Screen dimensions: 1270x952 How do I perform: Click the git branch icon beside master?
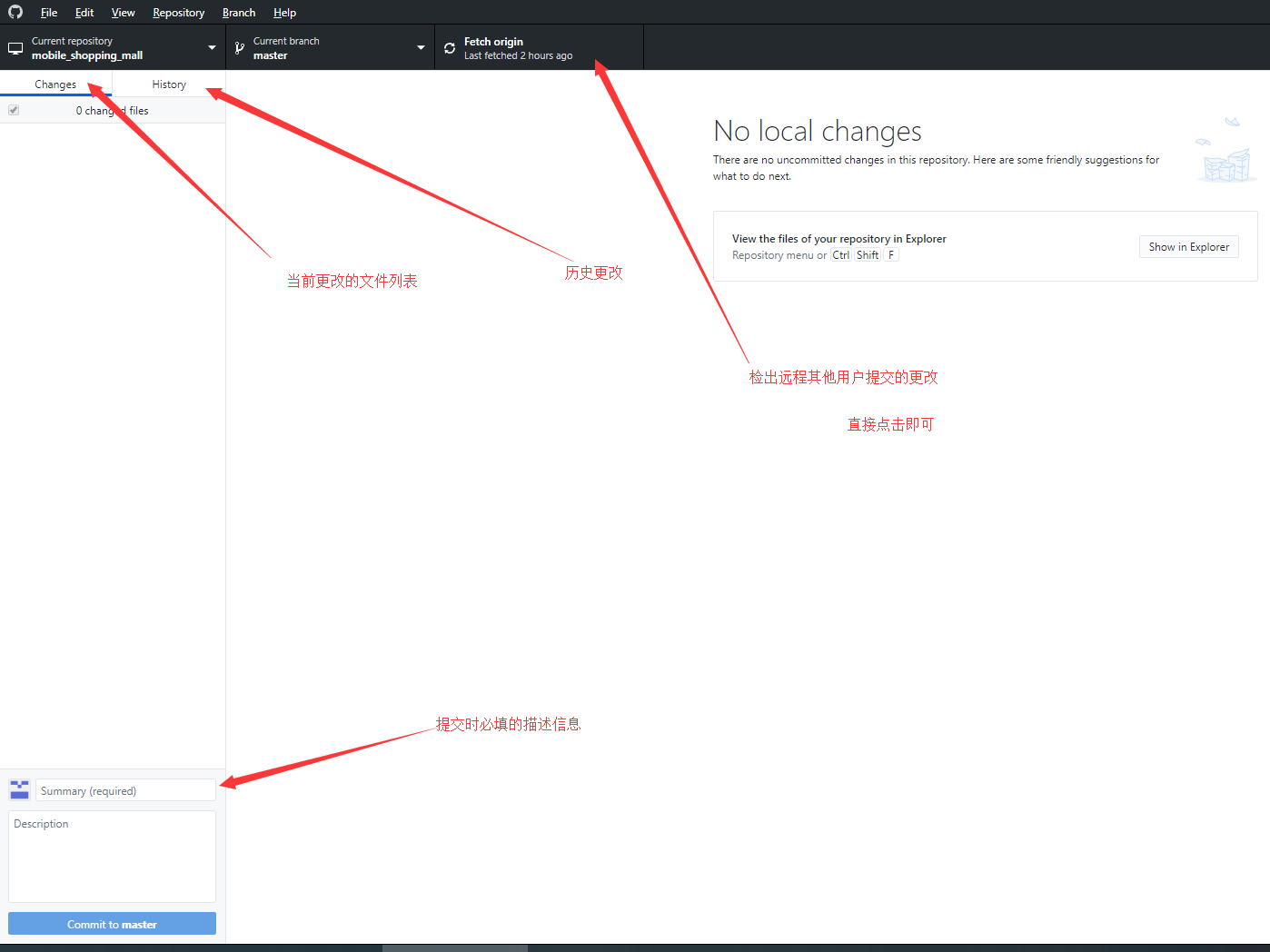[240, 48]
